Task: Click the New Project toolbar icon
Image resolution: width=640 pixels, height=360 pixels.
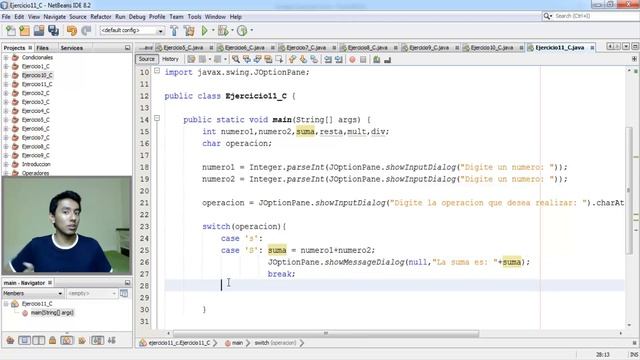Action: tap(24, 31)
